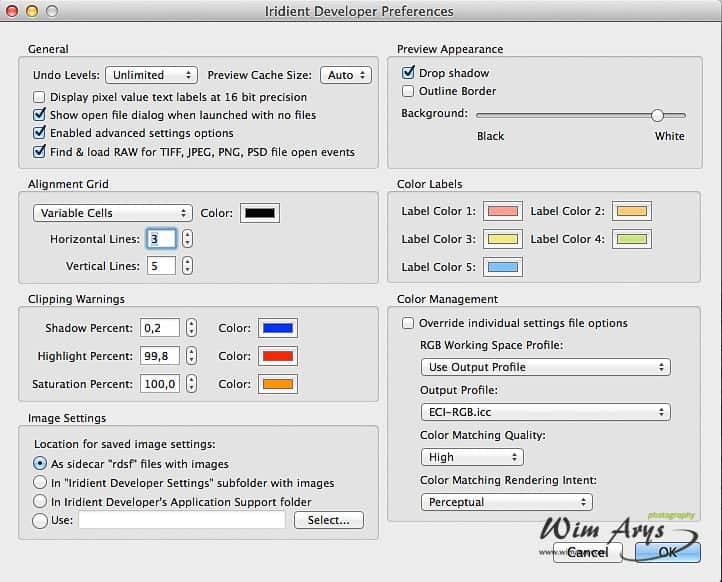This screenshot has height=582, width=722.
Task: Enable 16 bit precision pixel value labels
Action: [39, 97]
